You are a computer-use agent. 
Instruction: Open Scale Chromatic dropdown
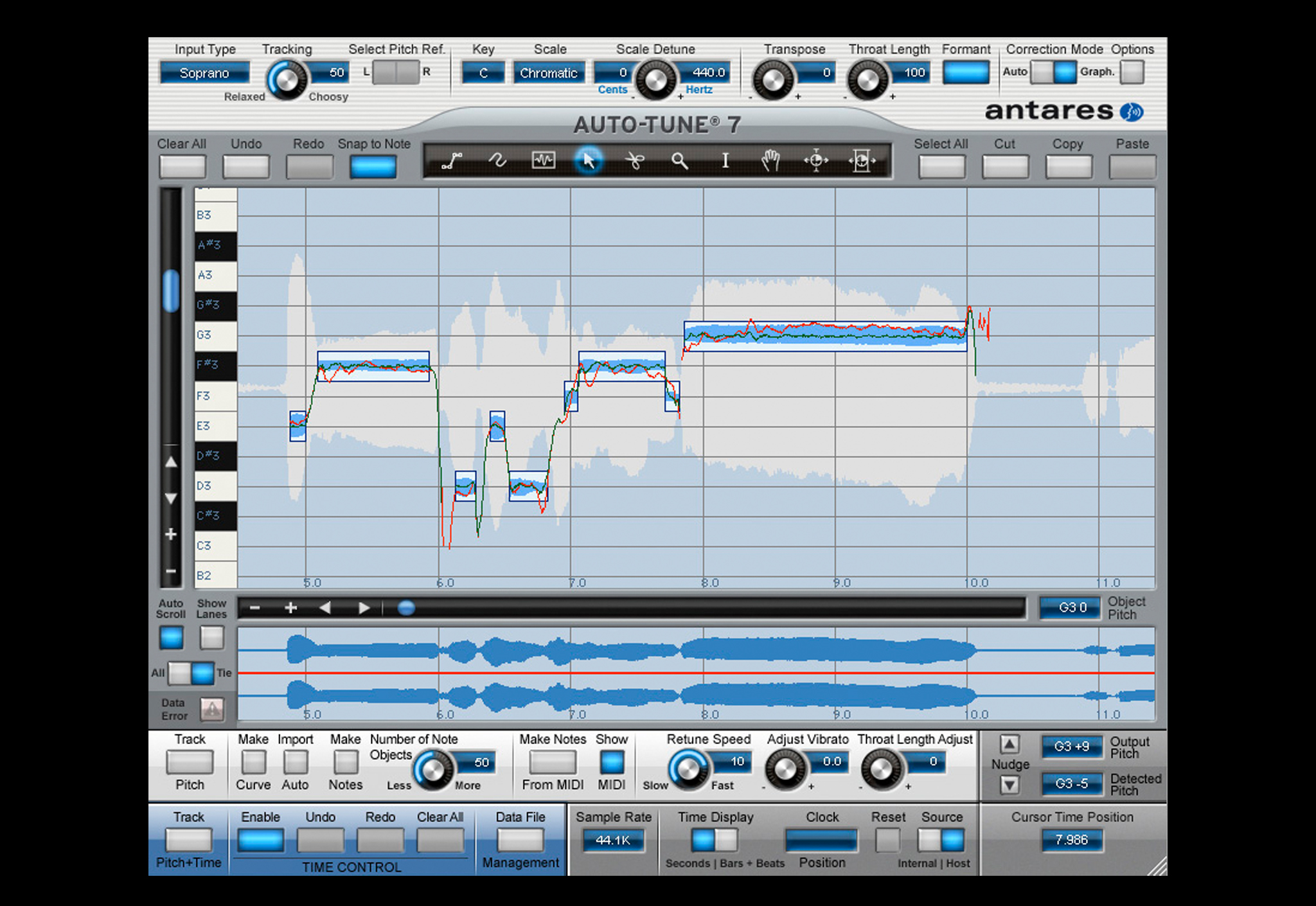[x=549, y=73]
